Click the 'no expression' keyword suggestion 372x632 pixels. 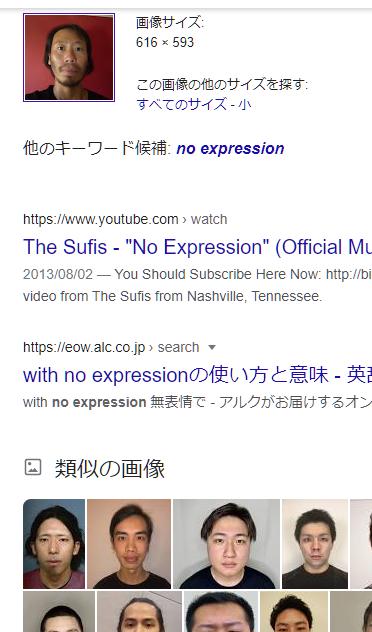230,149
